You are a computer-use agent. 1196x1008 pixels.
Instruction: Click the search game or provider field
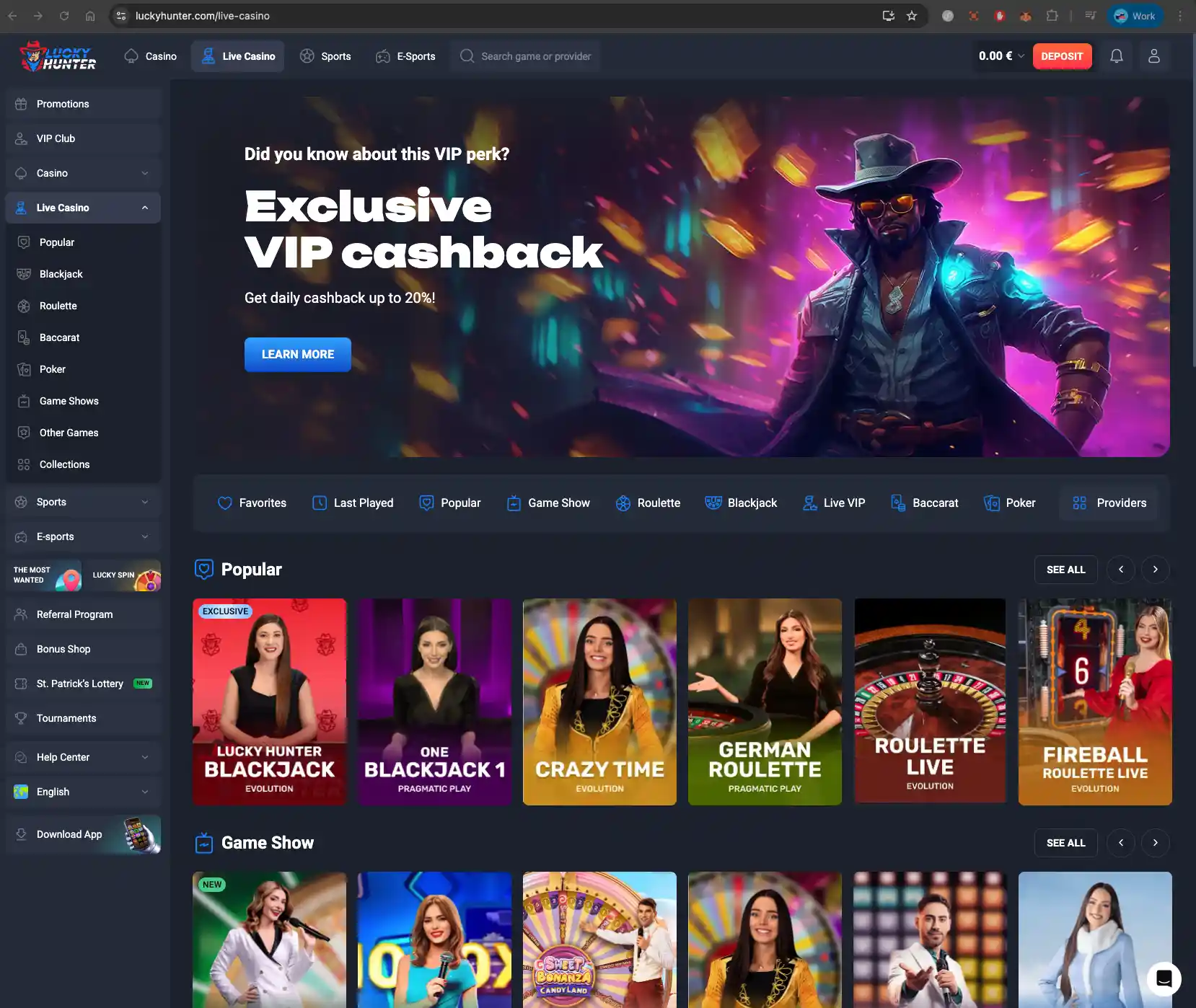pyautogui.click(x=525, y=56)
